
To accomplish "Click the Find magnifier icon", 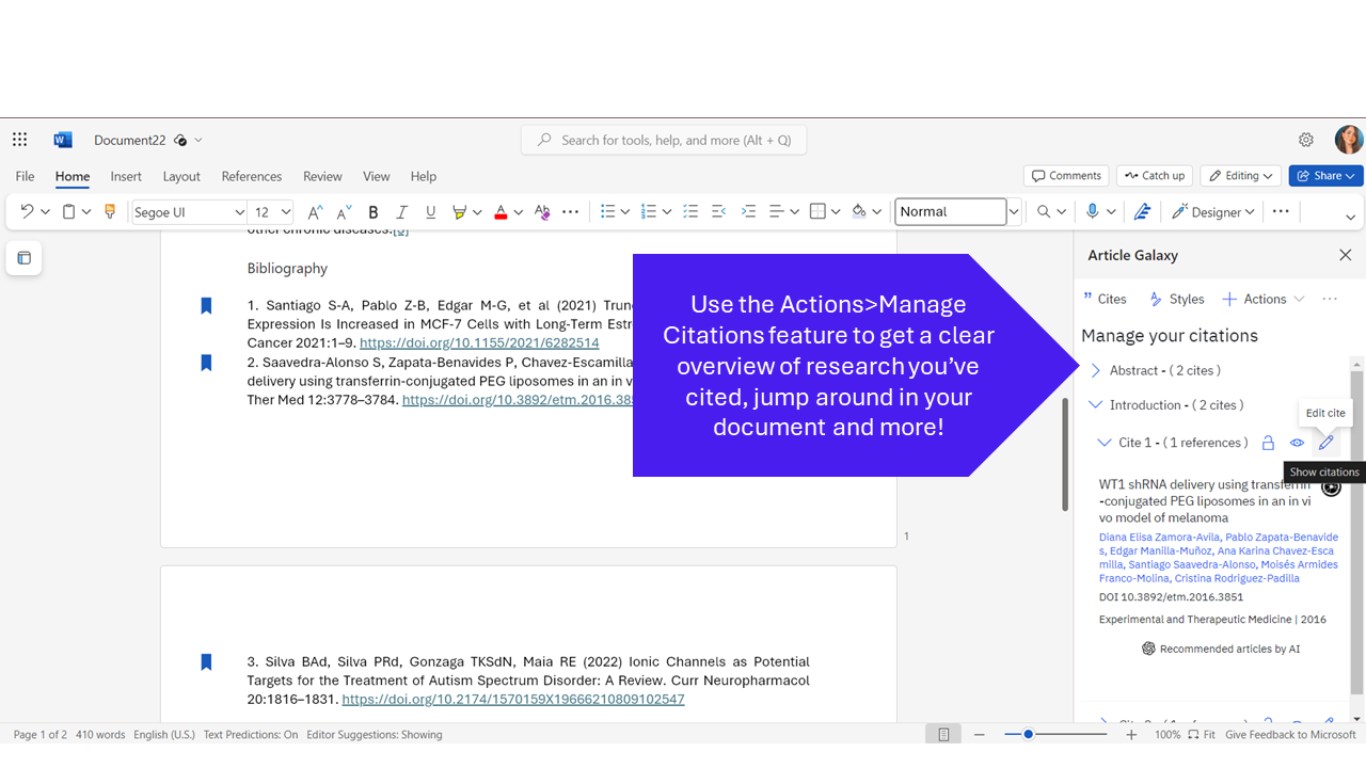I will [1044, 212].
